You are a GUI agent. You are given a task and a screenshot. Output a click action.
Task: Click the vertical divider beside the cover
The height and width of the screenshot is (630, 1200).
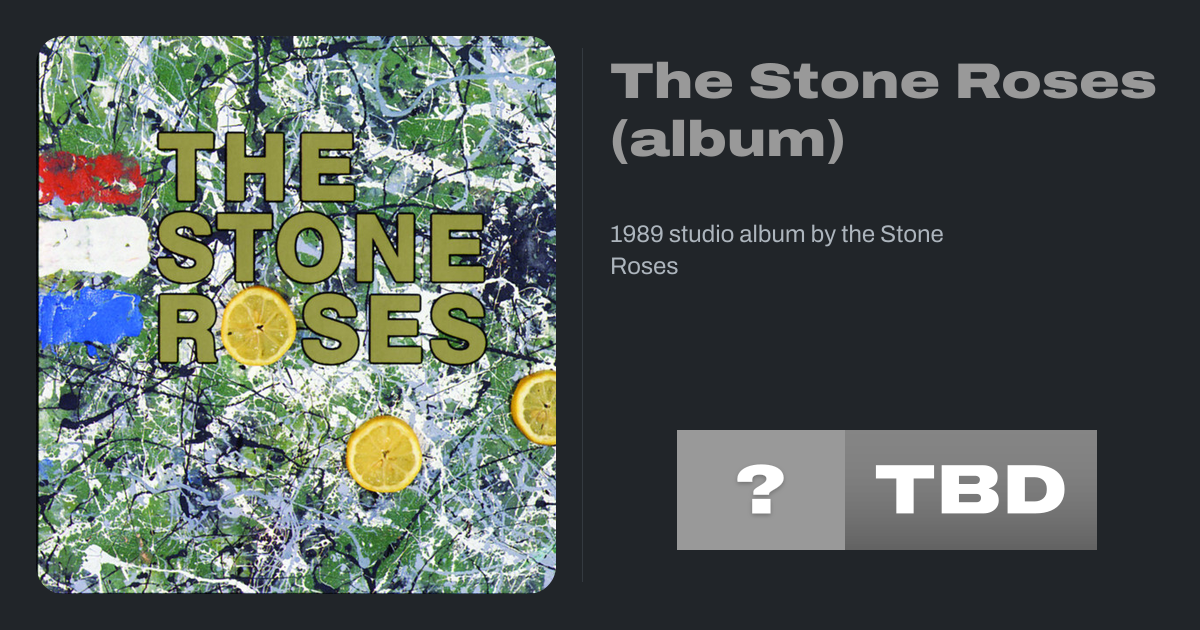tap(582, 315)
